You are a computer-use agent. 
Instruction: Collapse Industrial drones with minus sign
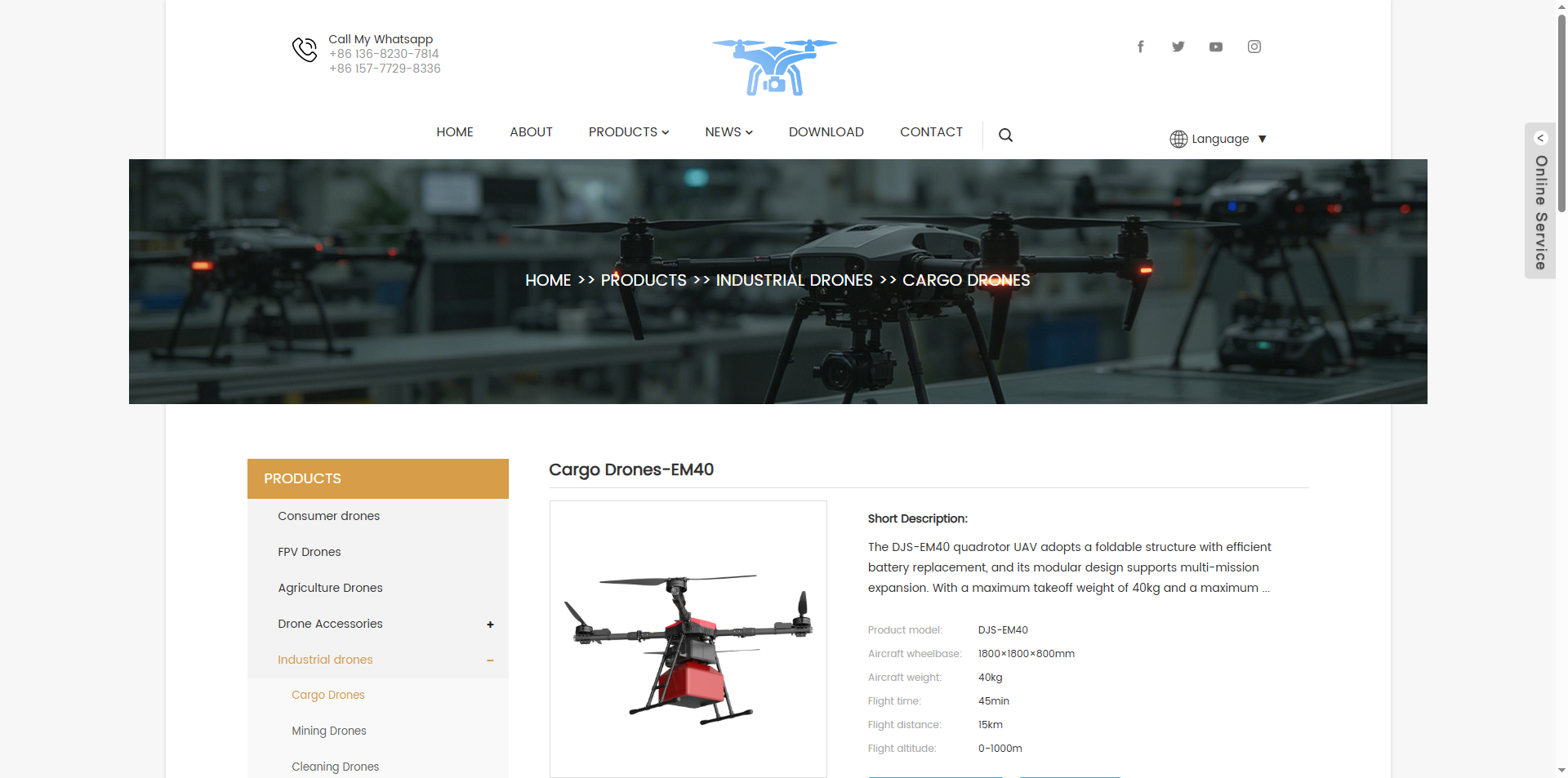click(490, 660)
